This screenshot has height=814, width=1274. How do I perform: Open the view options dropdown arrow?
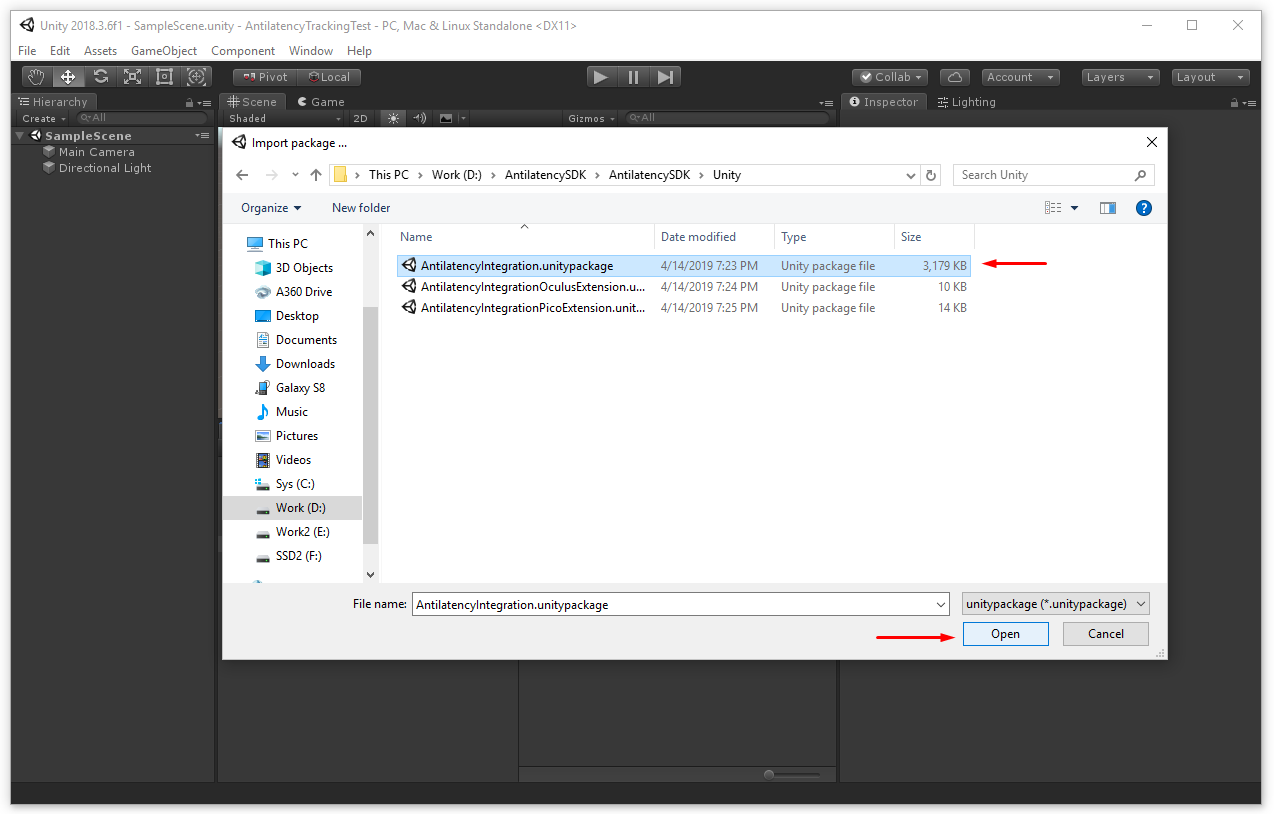click(1075, 208)
